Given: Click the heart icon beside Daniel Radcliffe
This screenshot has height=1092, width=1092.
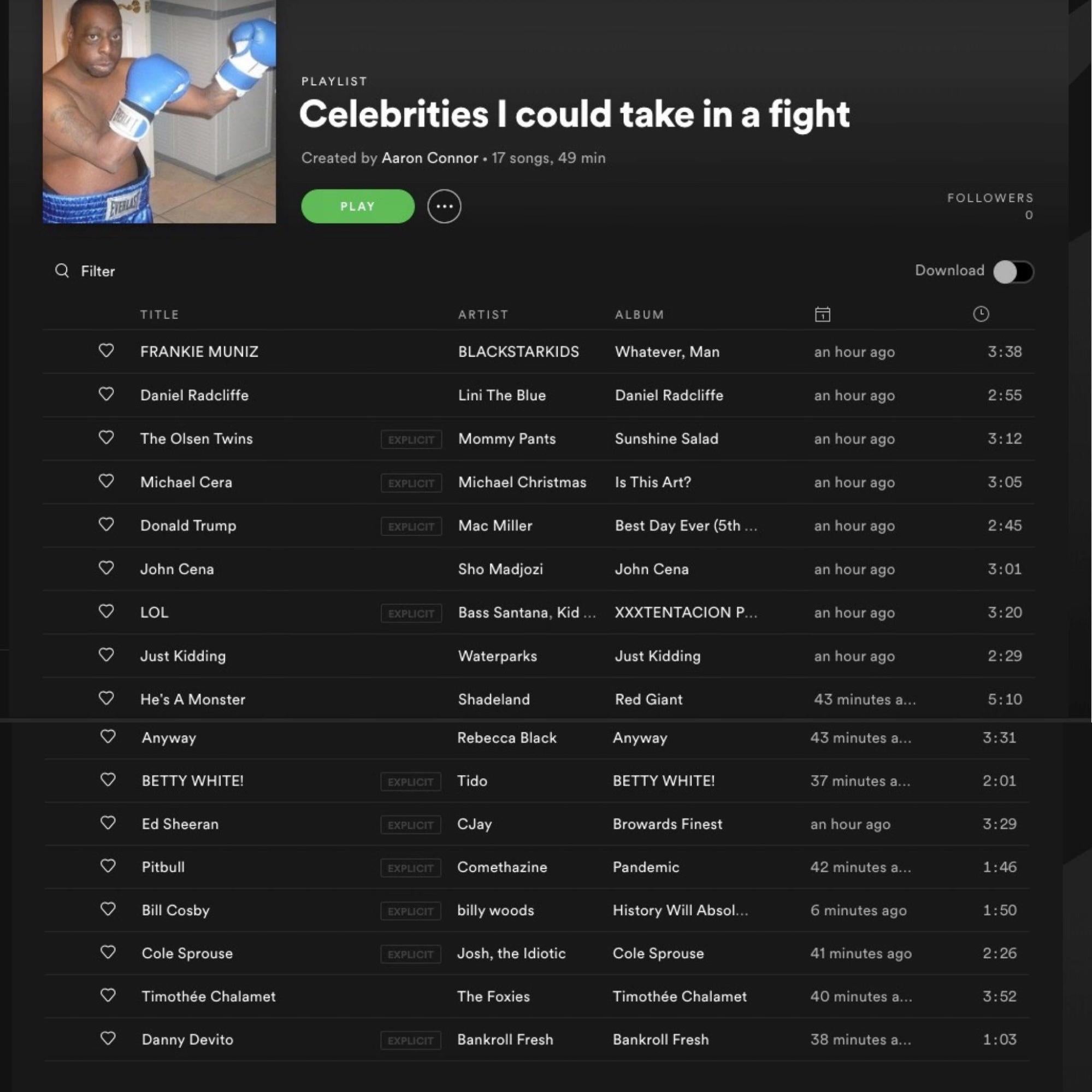Looking at the screenshot, I should 107,394.
